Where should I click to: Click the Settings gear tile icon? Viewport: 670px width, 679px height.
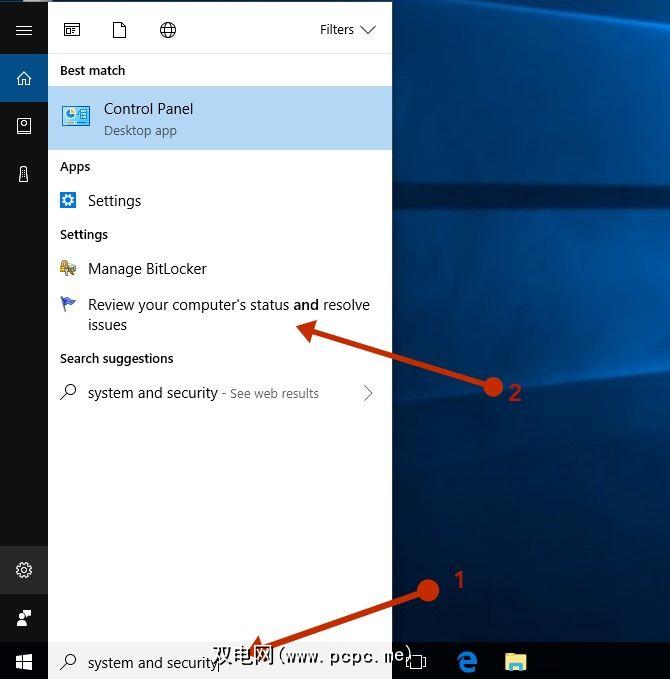tap(68, 200)
